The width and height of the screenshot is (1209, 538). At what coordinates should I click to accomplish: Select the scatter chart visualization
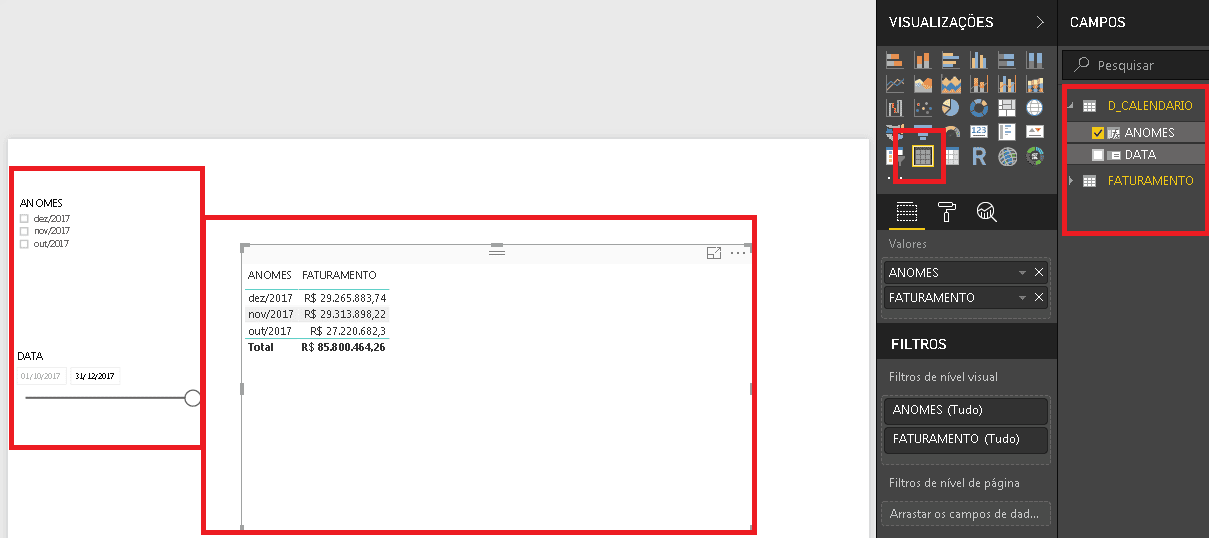click(x=923, y=108)
